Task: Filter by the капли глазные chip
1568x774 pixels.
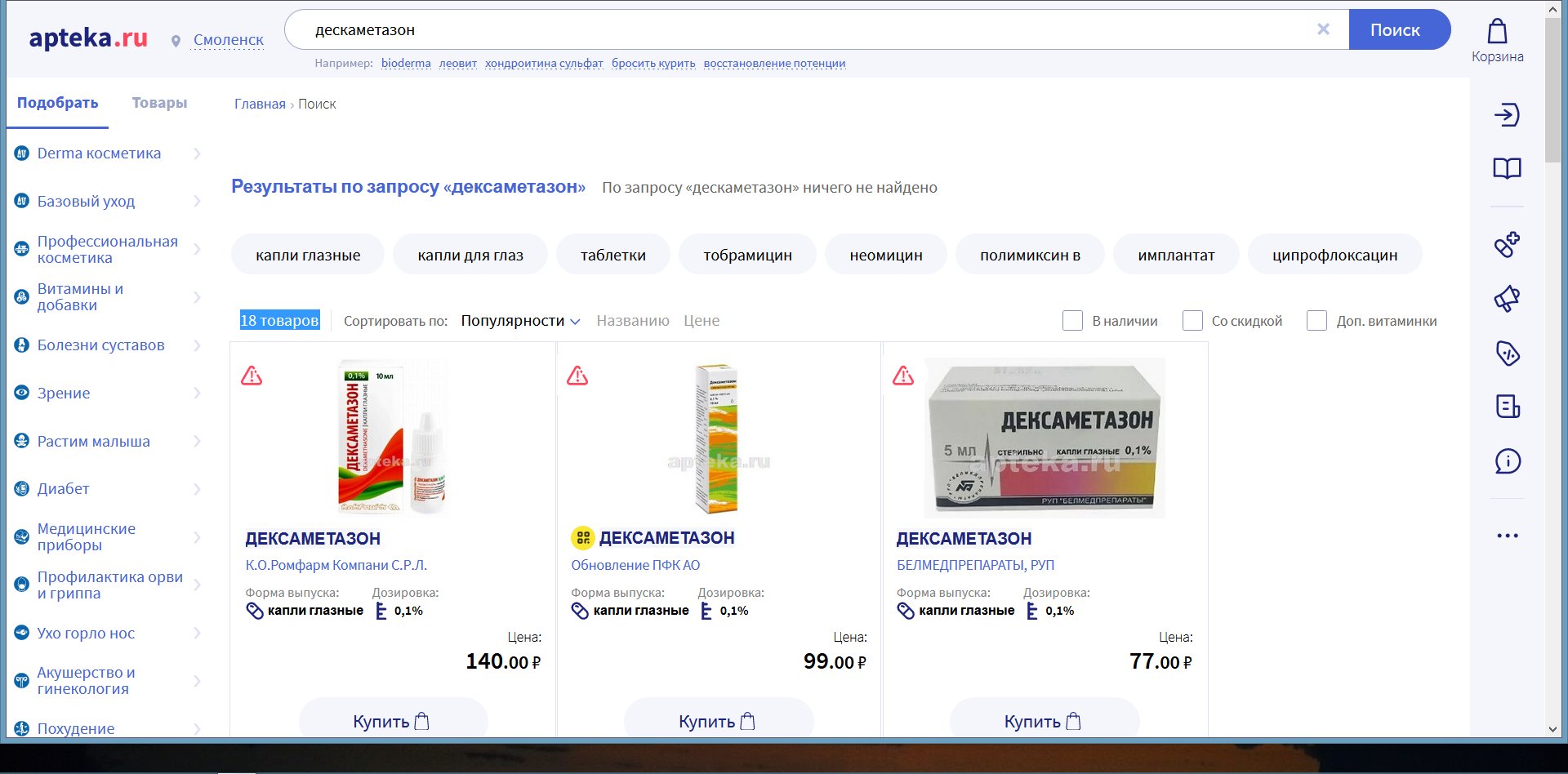Action: pyautogui.click(x=308, y=255)
